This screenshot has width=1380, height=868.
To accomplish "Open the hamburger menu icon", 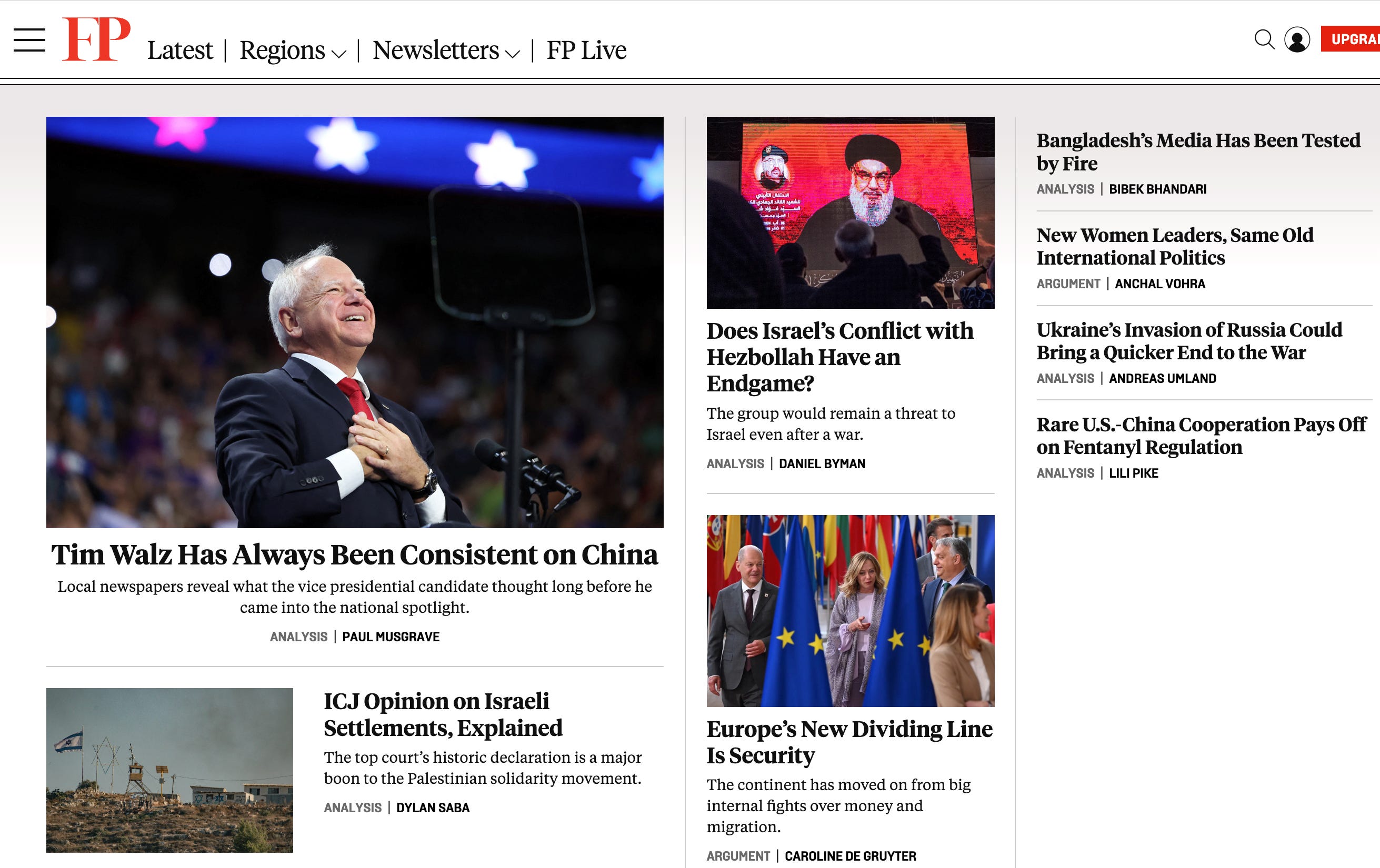I will pos(29,40).
